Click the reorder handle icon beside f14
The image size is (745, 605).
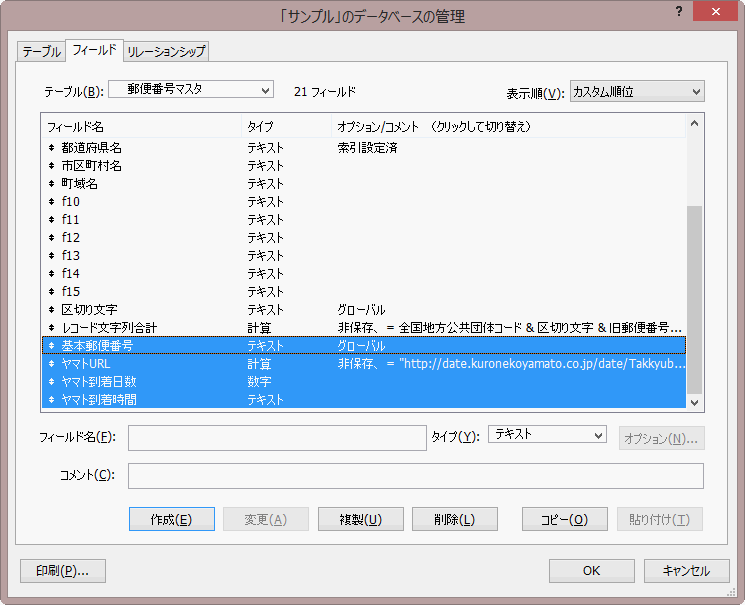coord(51,274)
